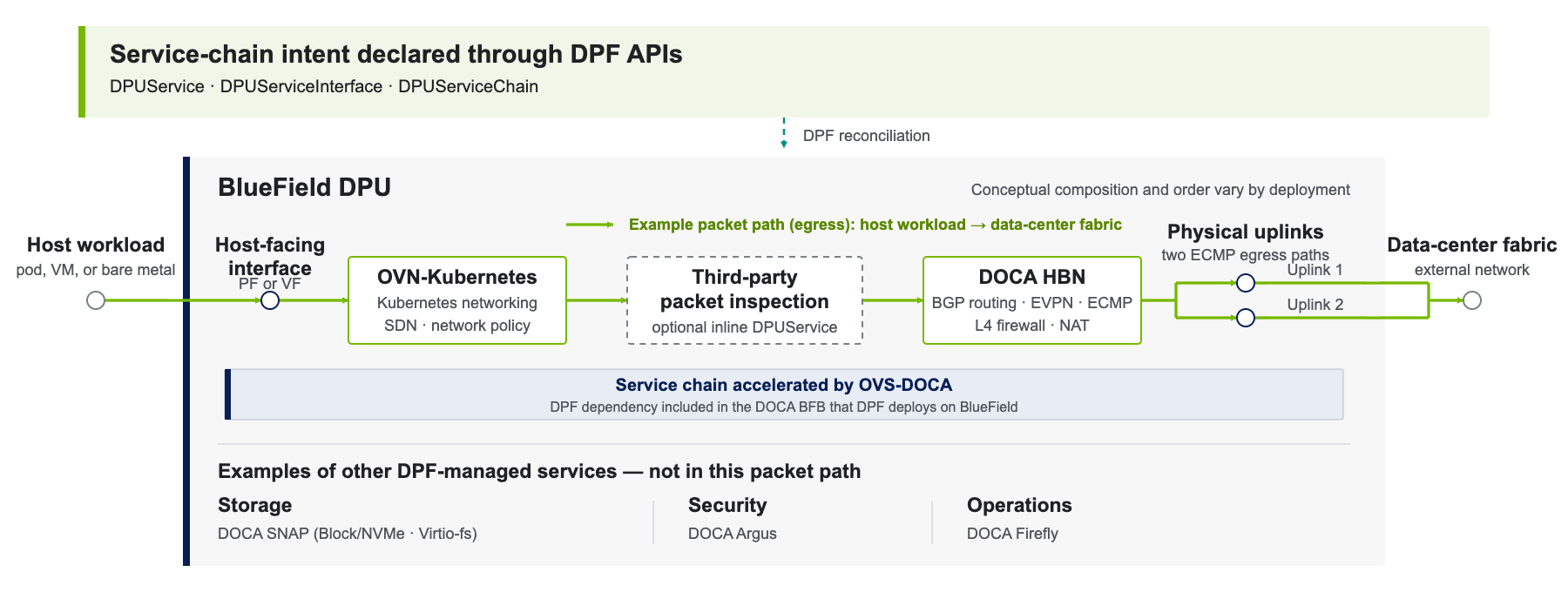Click 'Kubernetes networking' text

(457, 303)
